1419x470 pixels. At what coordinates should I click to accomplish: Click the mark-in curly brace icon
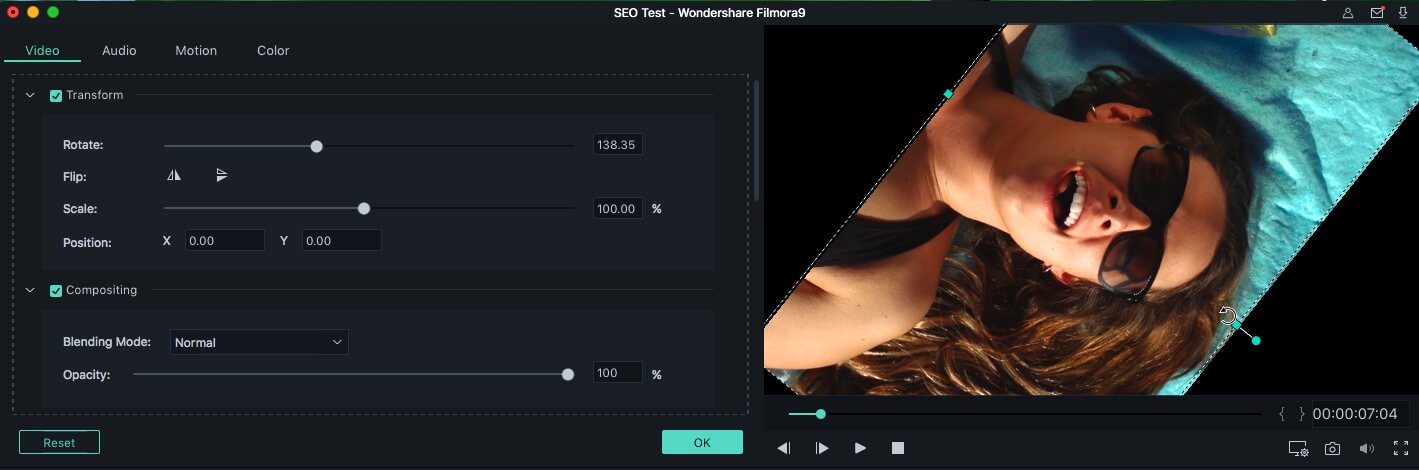(1282, 413)
